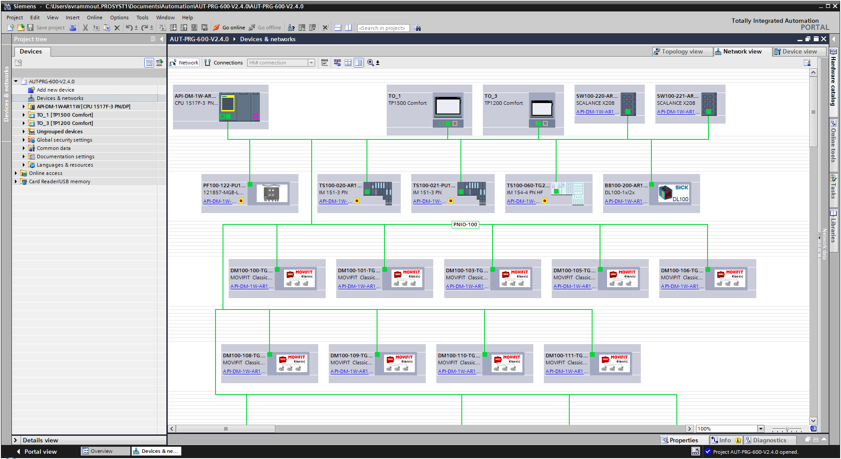Click the Zoom magnifier icon in network toolbar
The image size is (841, 459).
click(x=371, y=63)
